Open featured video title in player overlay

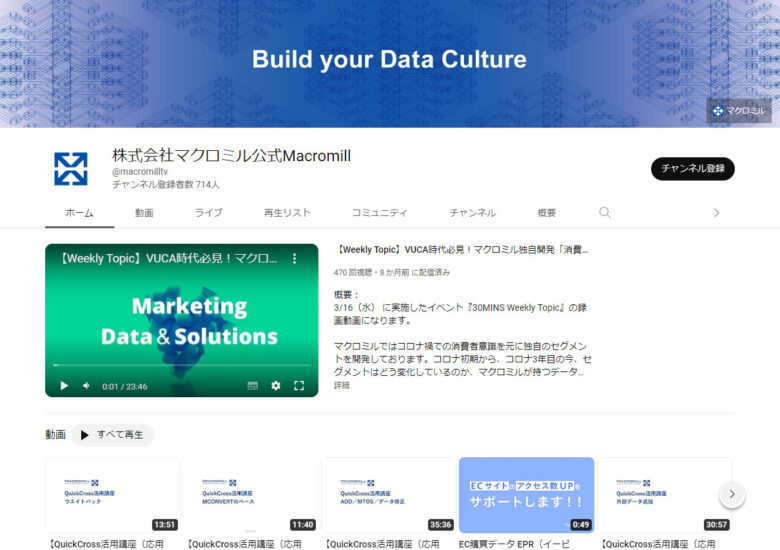(x=168, y=259)
